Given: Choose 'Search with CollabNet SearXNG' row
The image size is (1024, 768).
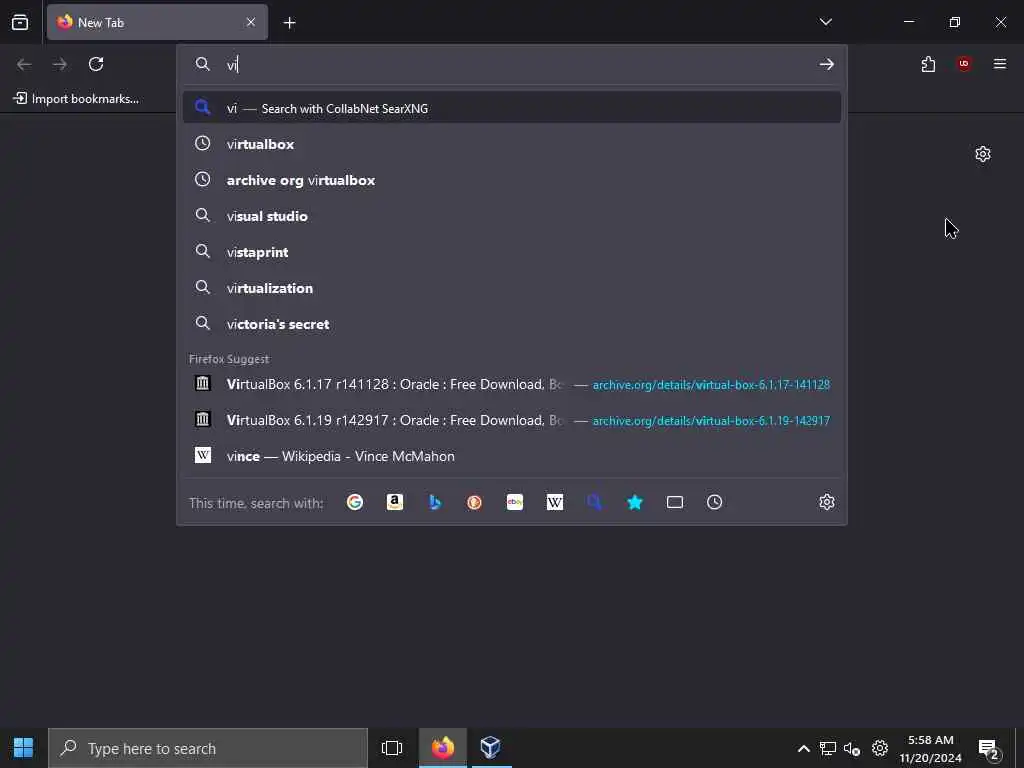Looking at the screenshot, I should pyautogui.click(x=512, y=108).
